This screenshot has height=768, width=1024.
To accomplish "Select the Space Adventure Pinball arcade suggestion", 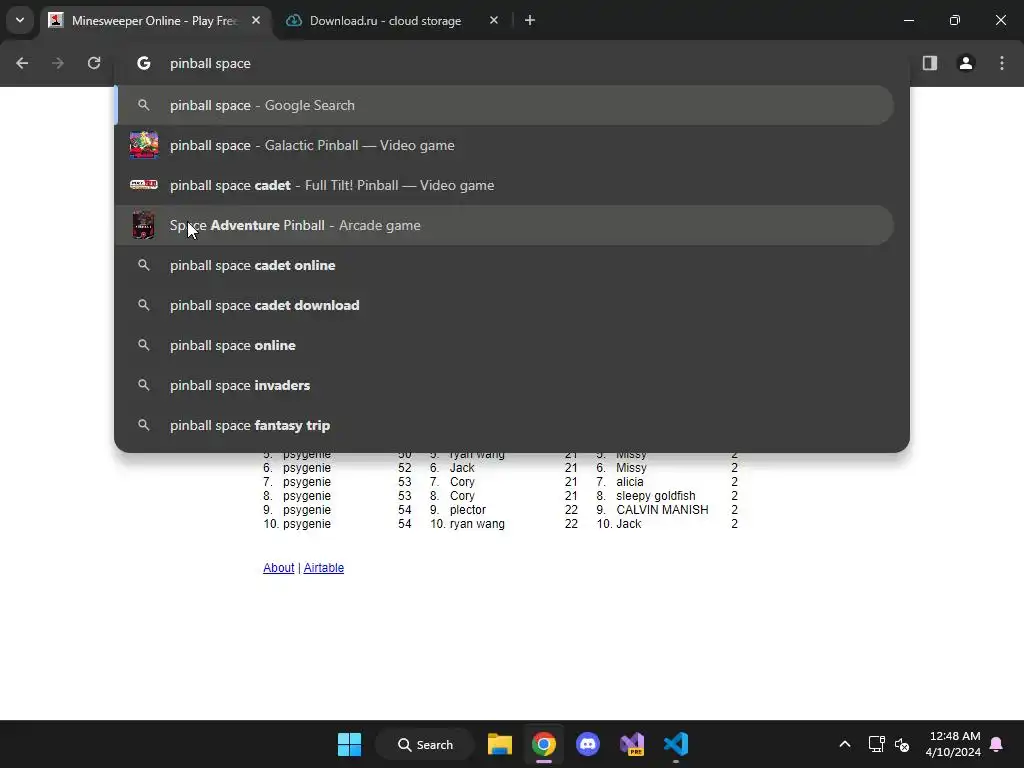I will pos(504,225).
